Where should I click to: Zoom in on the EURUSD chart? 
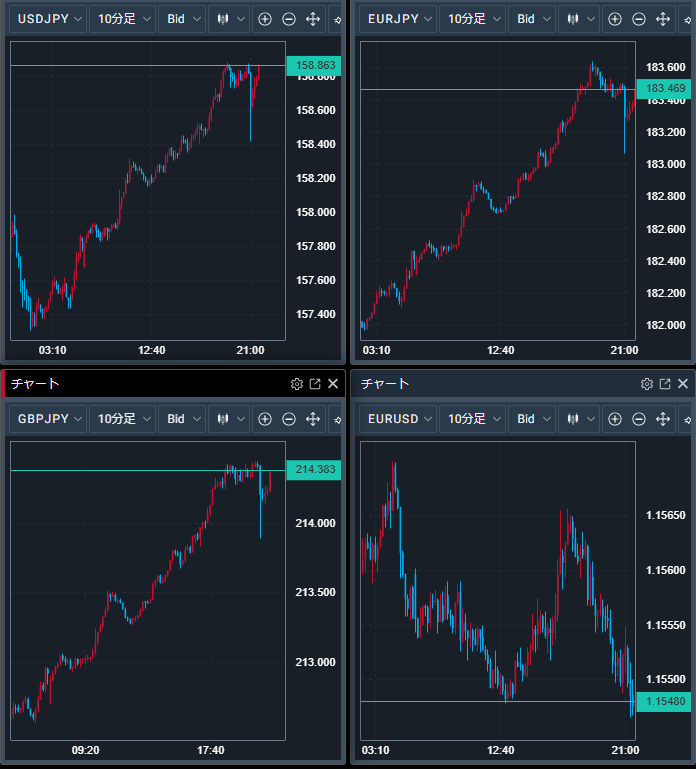[615, 419]
